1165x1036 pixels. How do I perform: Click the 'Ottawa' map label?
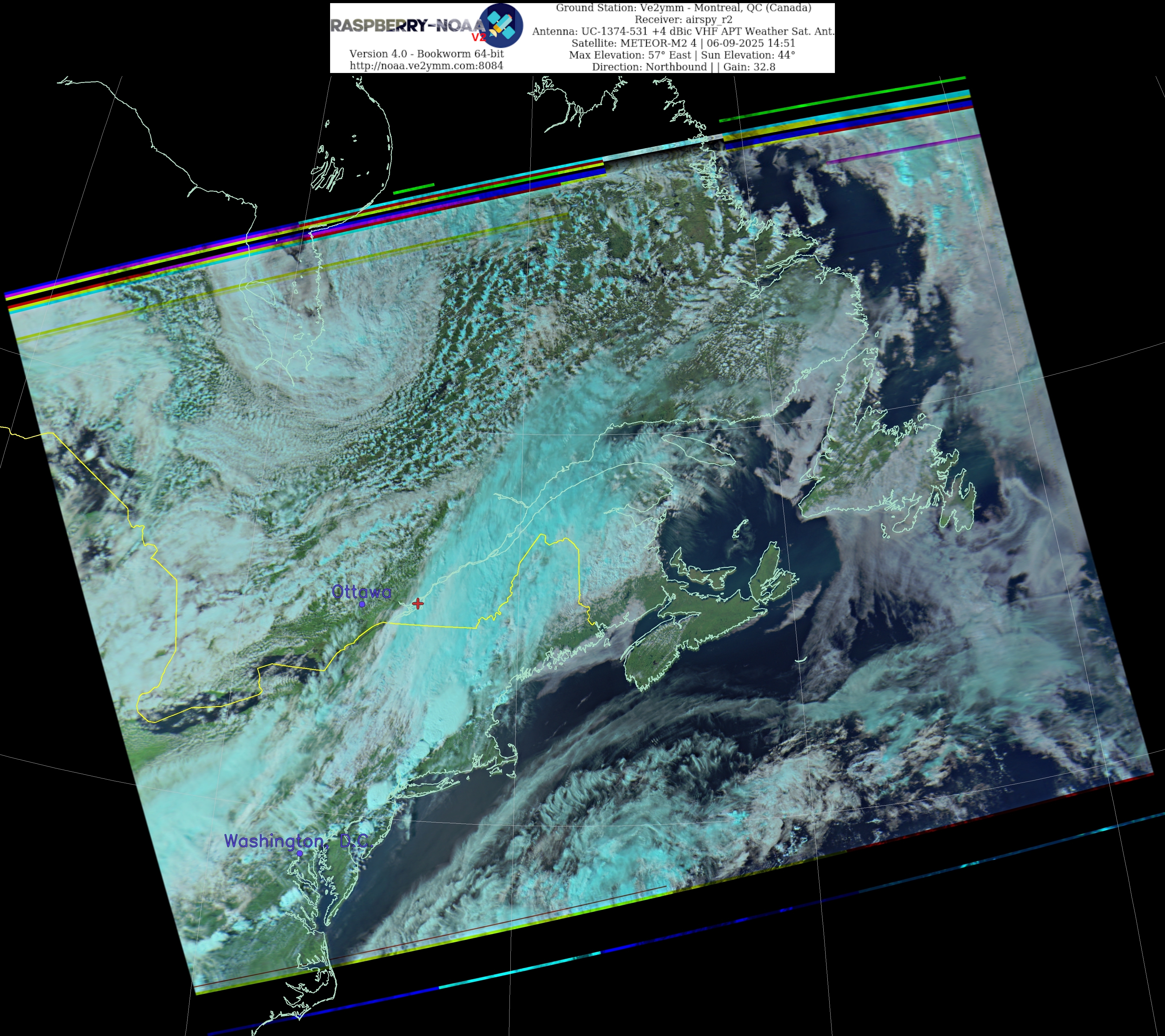pos(361,592)
